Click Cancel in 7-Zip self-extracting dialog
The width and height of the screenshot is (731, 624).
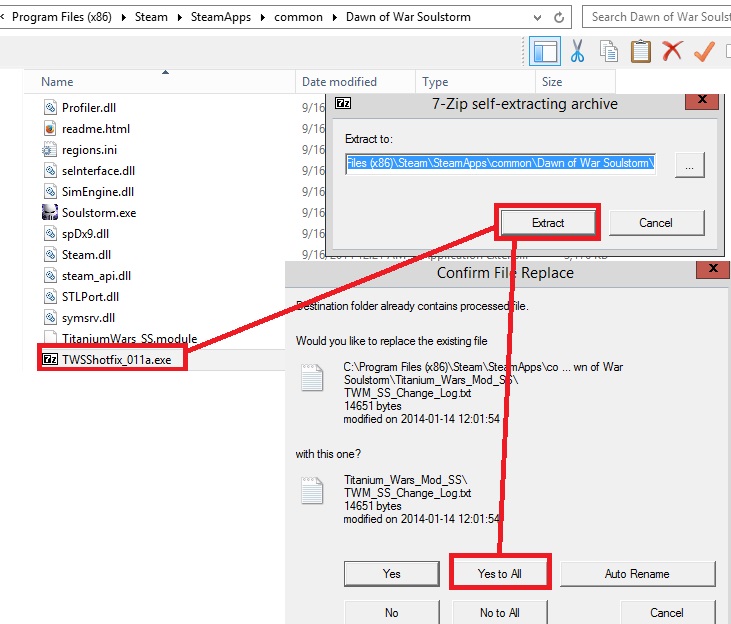click(x=656, y=223)
